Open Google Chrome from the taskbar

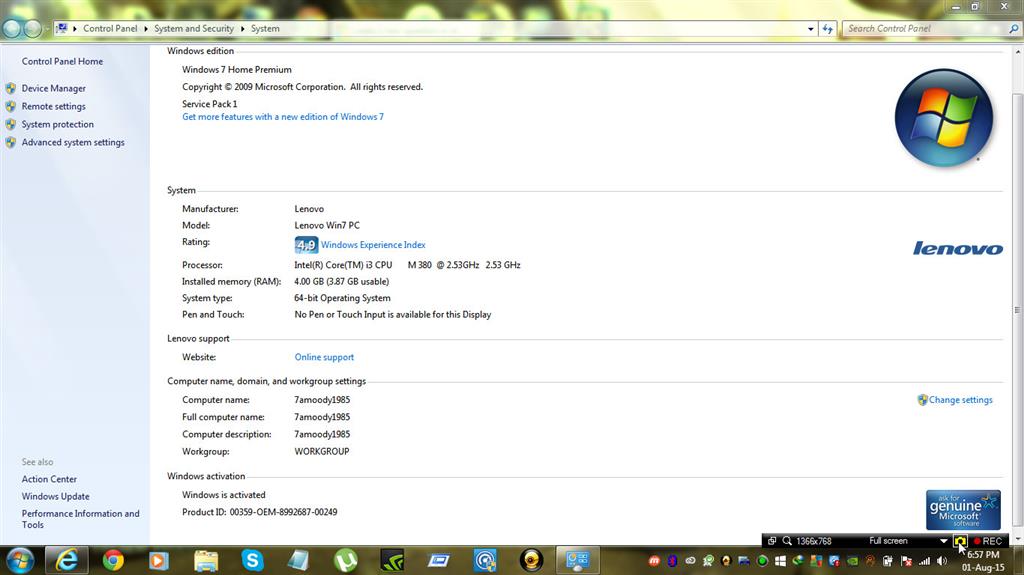(113, 561)
